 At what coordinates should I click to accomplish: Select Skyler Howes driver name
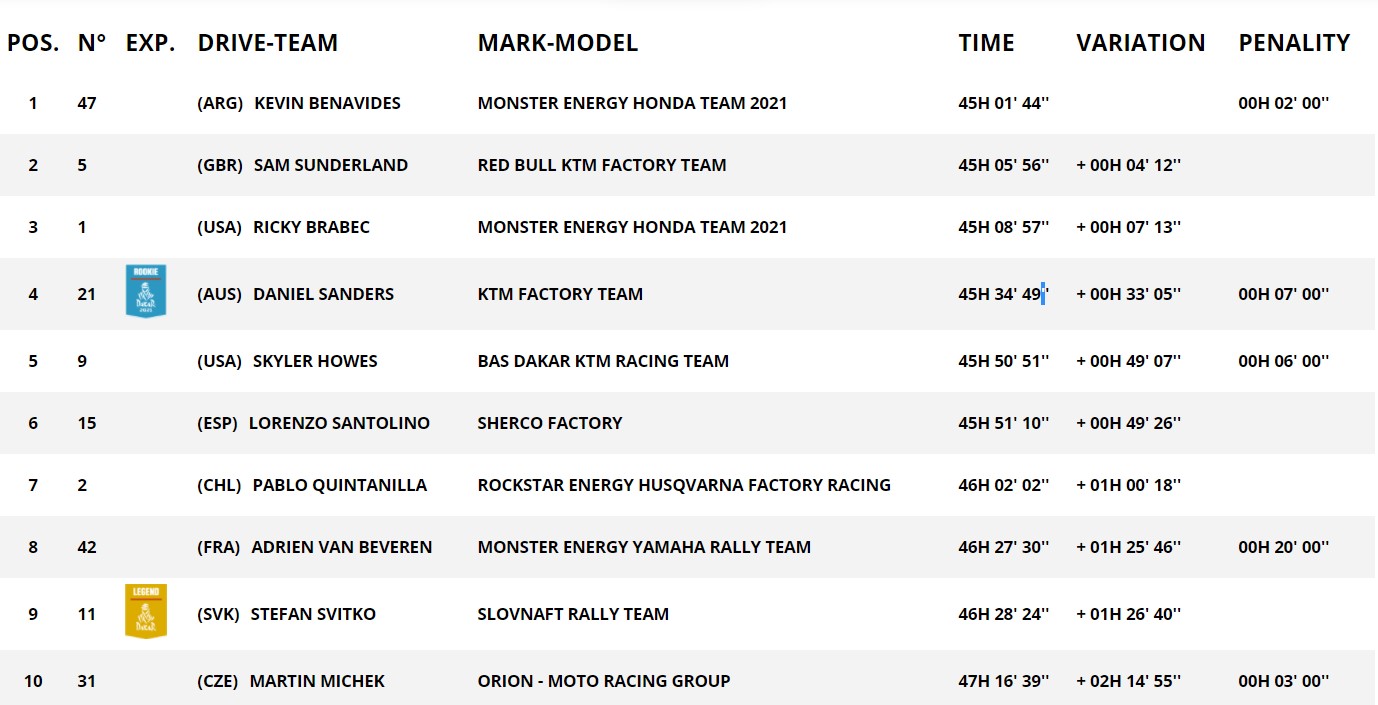click(315, 361)
